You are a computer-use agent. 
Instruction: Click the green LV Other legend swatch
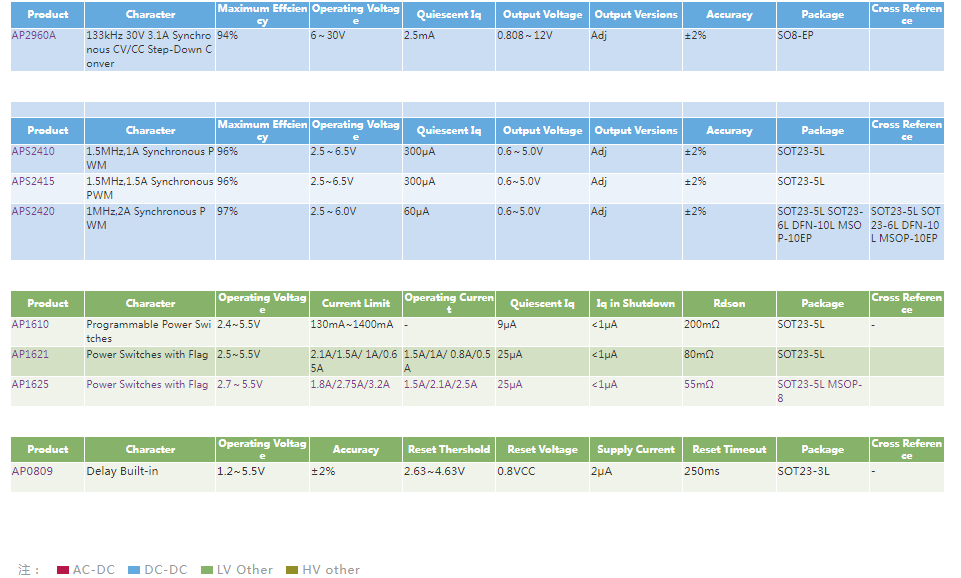[x=208, y=570]
